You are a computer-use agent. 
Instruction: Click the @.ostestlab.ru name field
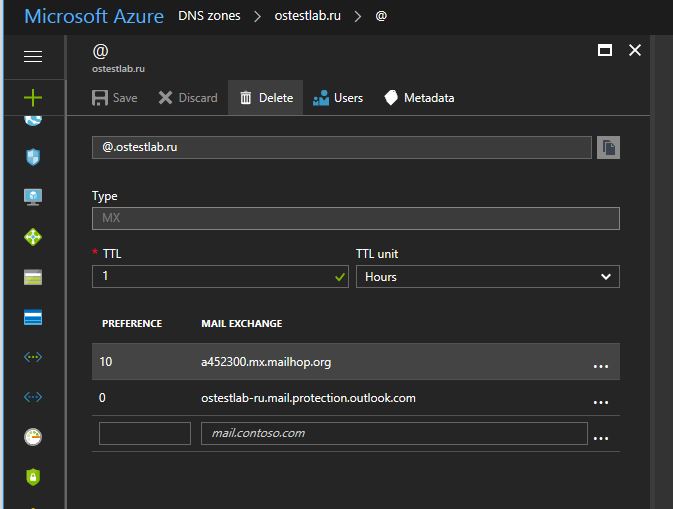(x=342, y=148)
